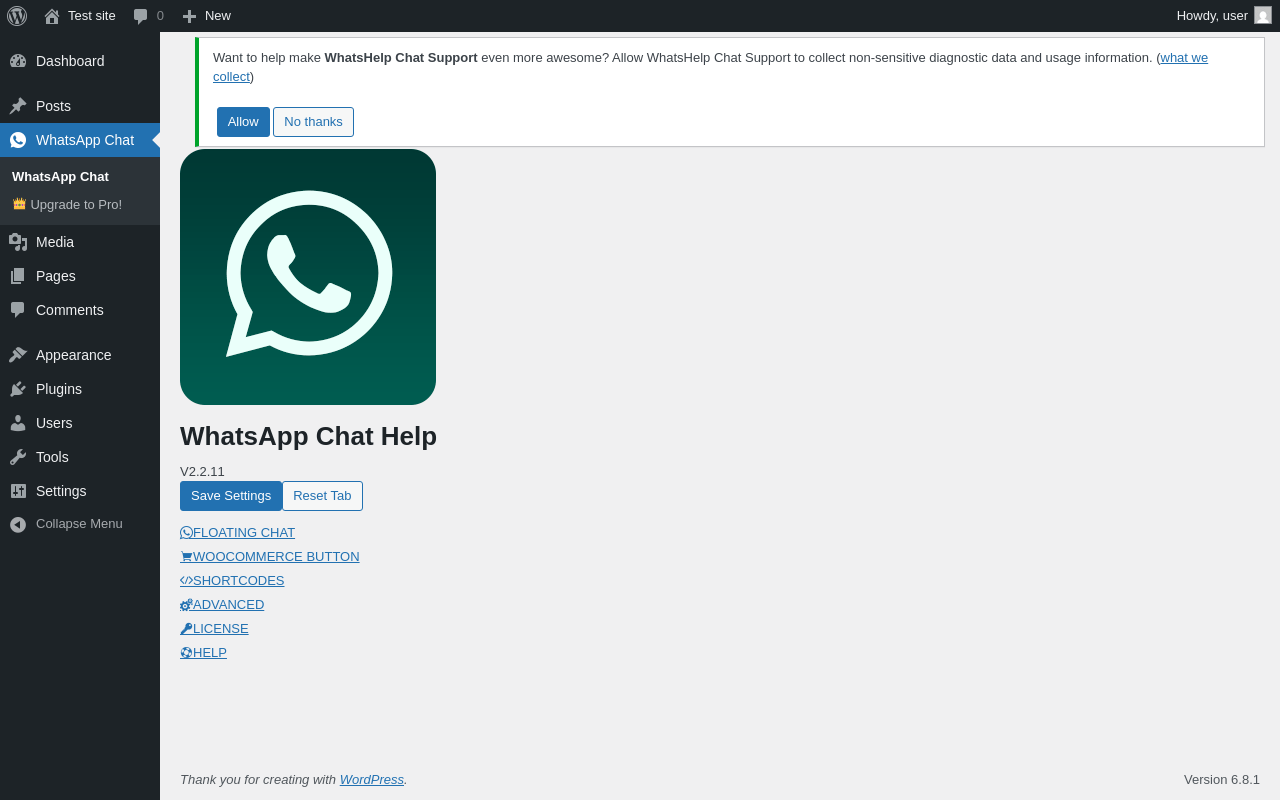The height and width of the screenshot is (800, 1280).
Task: Click the Tools wrench icon
Action: tap(18, 457)
